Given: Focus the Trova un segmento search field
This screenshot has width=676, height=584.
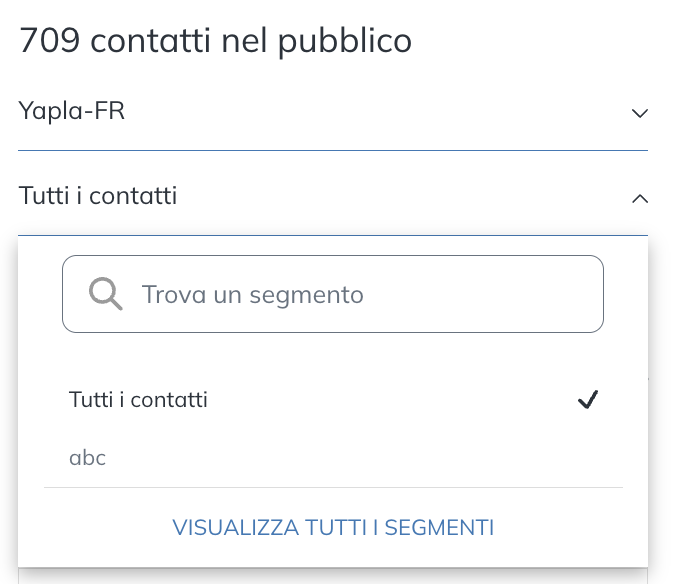Looking at the screenshot, I should point(333,294).
